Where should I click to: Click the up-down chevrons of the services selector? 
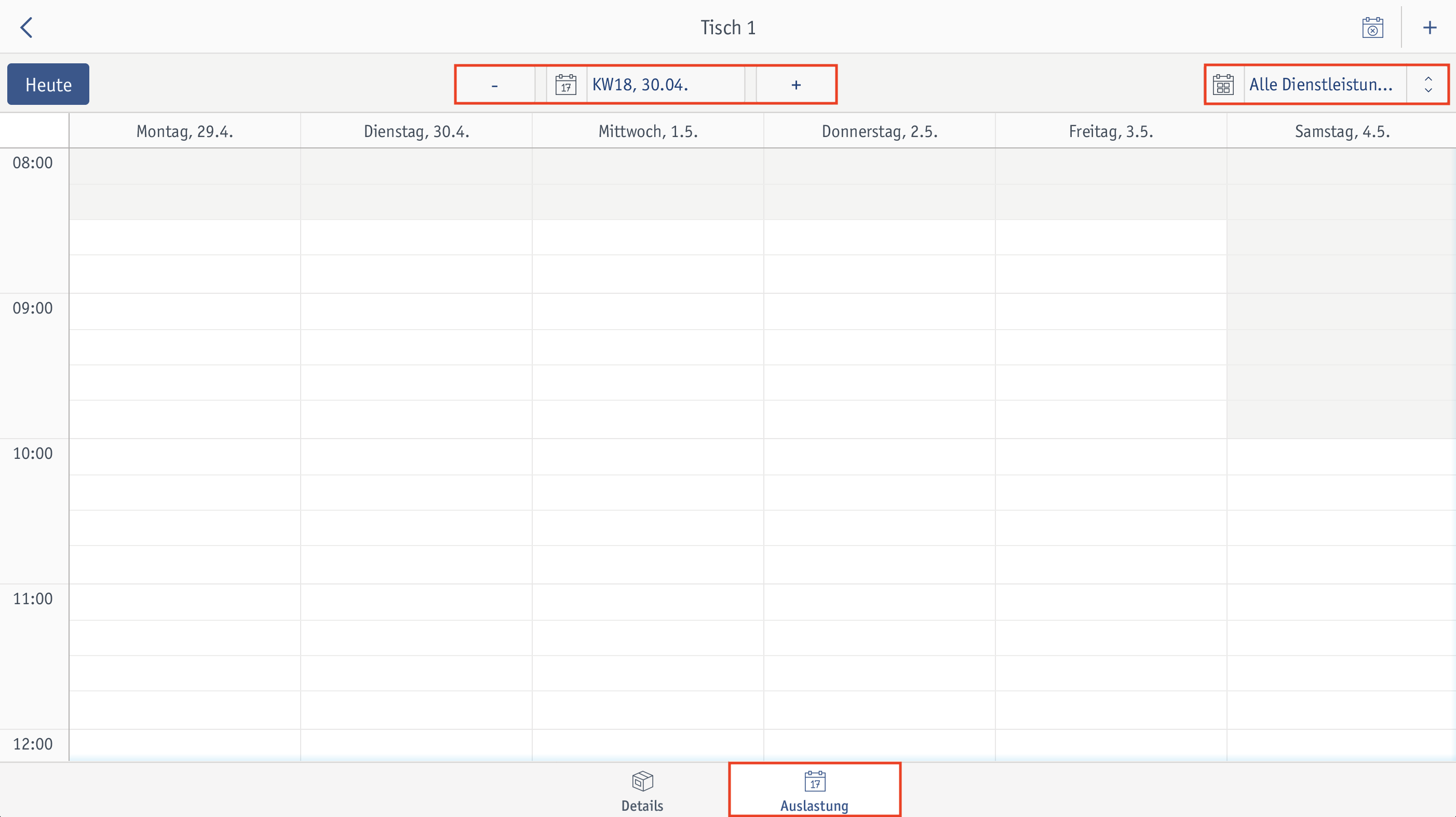tap(1428, 85)
